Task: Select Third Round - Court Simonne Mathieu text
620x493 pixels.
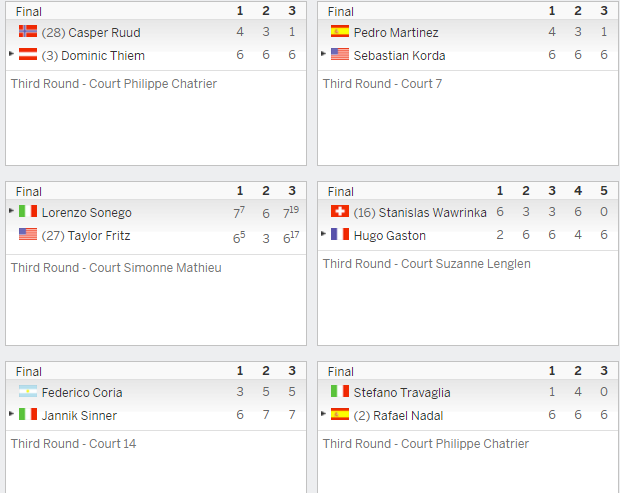Action: [x=116, y=268]
